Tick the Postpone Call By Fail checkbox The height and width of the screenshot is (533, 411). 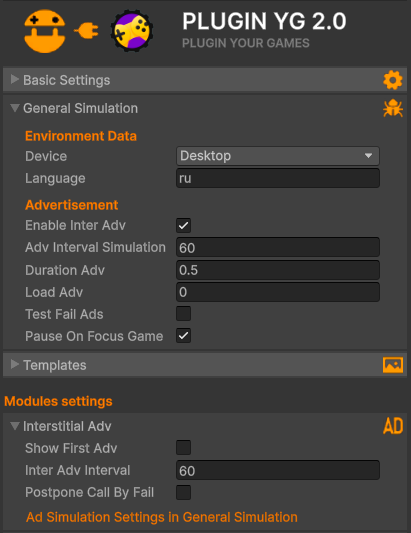click(x=184, y=492)
